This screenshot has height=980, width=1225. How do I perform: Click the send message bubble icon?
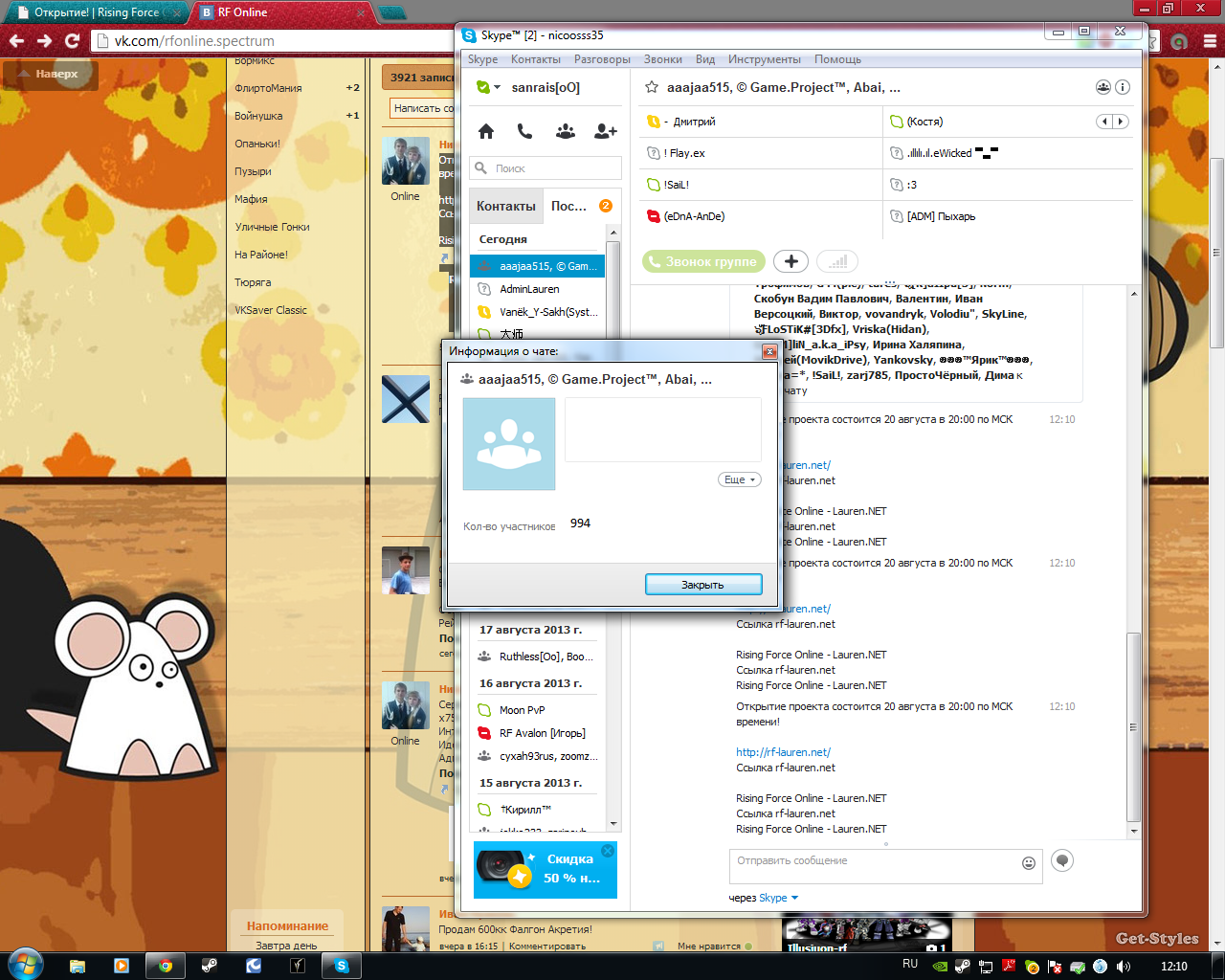(x=1061, y=860)
